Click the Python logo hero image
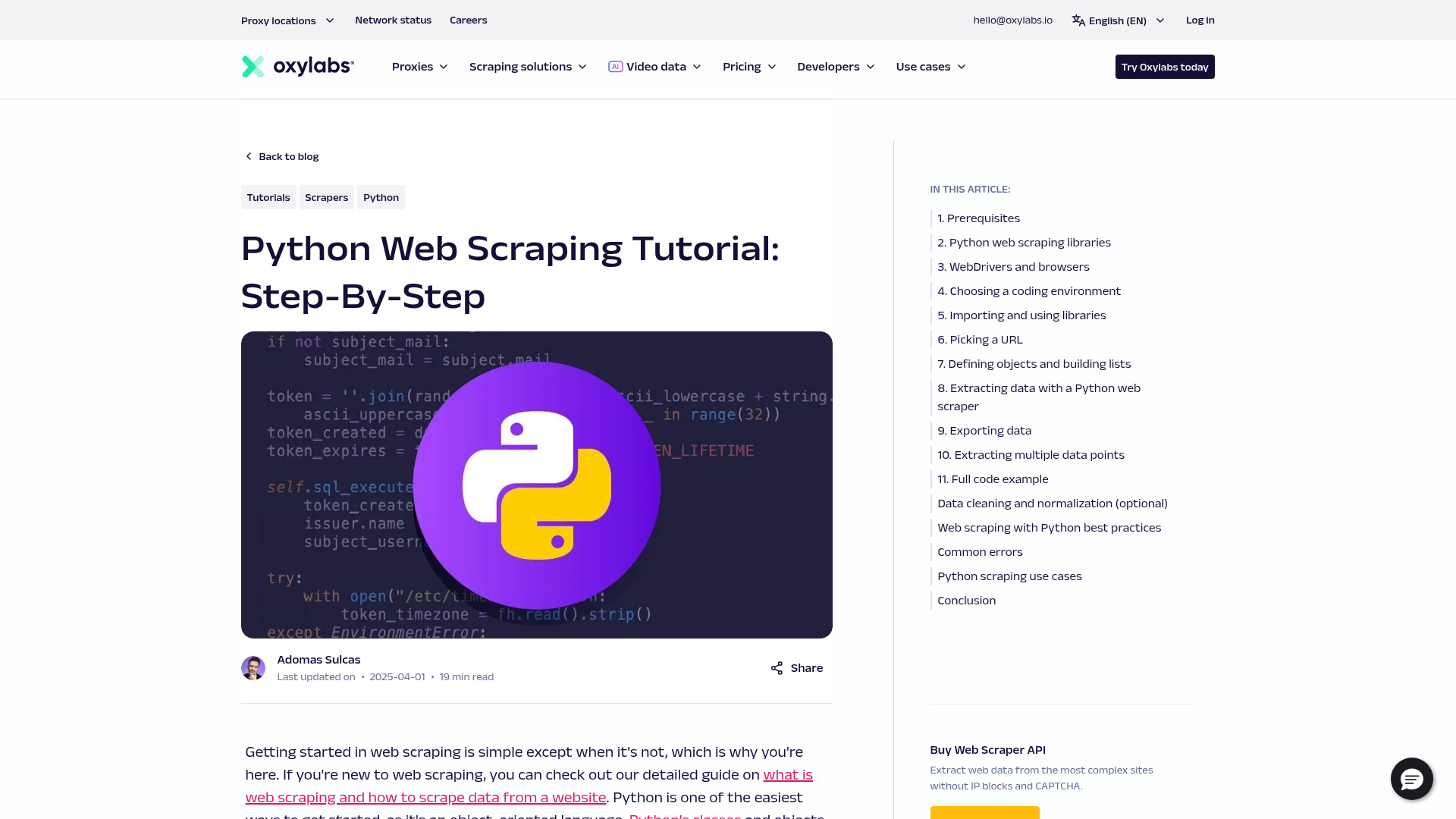The height and width of the screenshot is (819, 1456). 537,485
